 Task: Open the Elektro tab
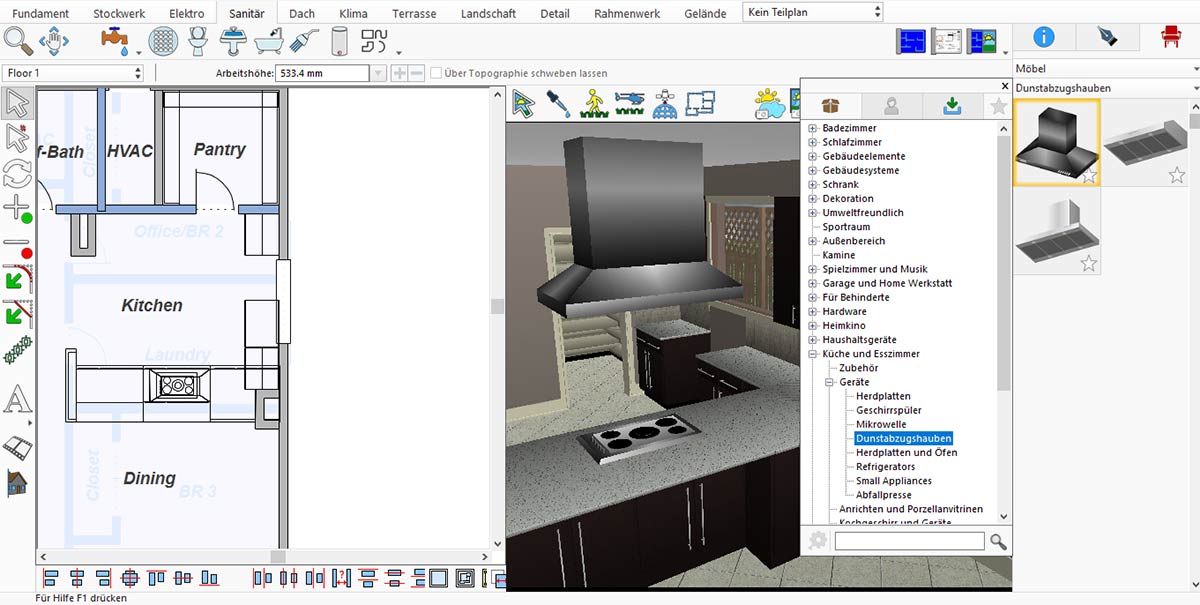(187, 13)
